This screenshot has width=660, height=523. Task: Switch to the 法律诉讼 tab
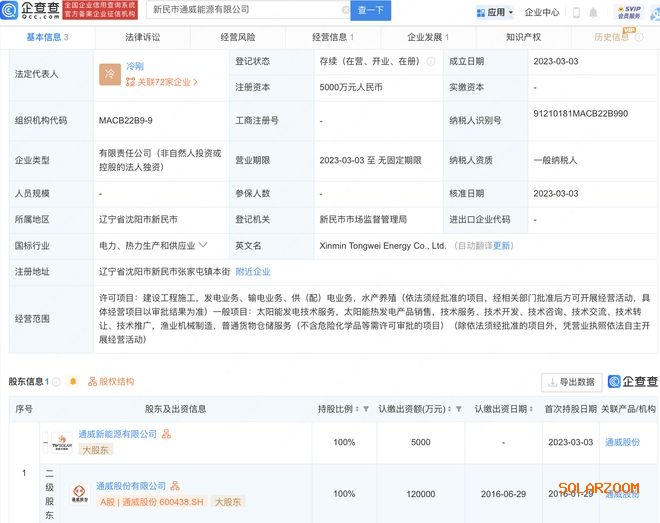(x=143, y=36)
